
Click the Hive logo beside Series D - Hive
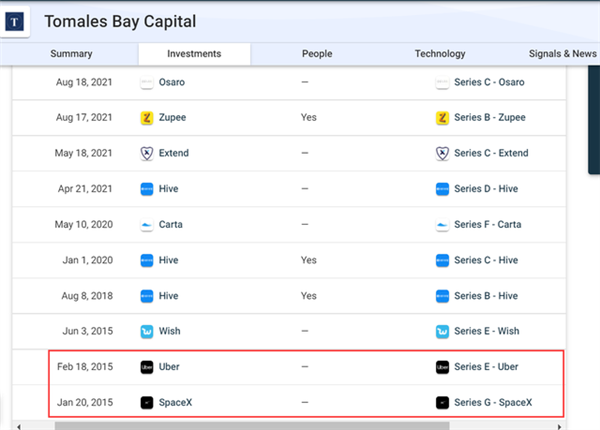[442, 189]
